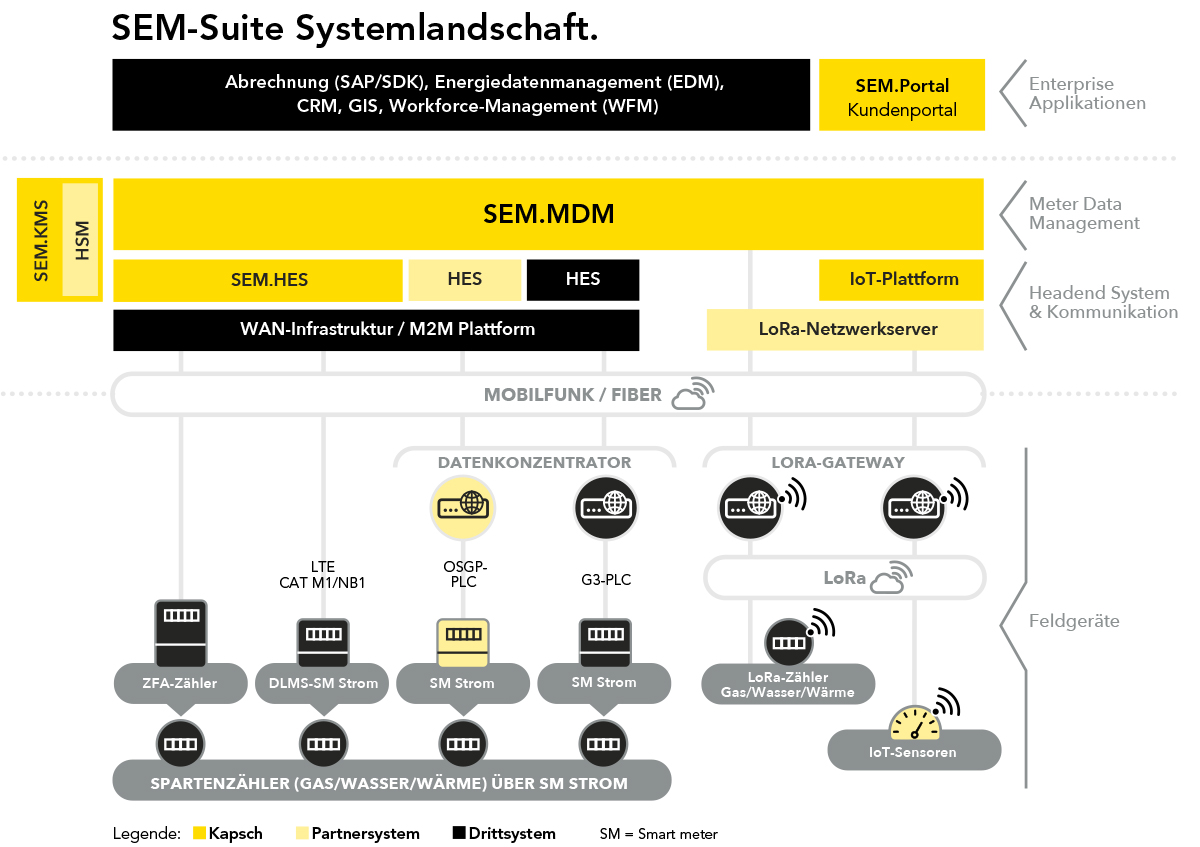The height and width of the screenshot is (847, 1200).
Task: Click the black HES third-party block
Action: click(583, 280)
